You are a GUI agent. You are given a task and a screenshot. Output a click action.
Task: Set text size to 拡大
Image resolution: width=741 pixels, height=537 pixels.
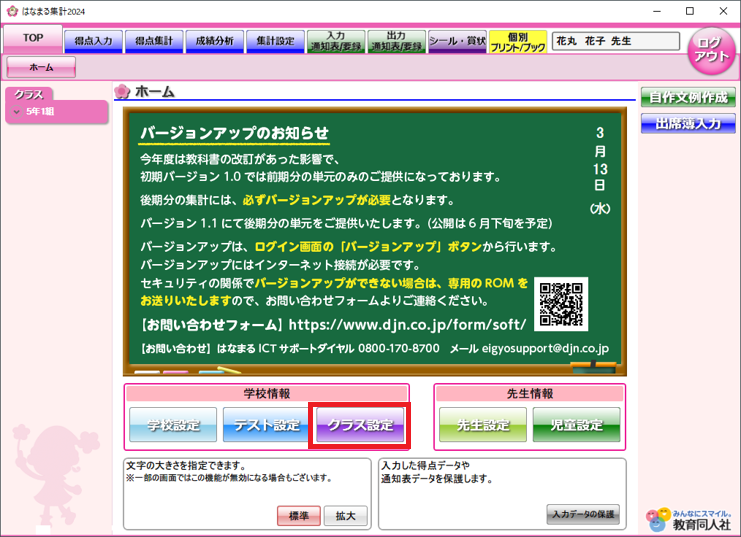click(345, 516)
